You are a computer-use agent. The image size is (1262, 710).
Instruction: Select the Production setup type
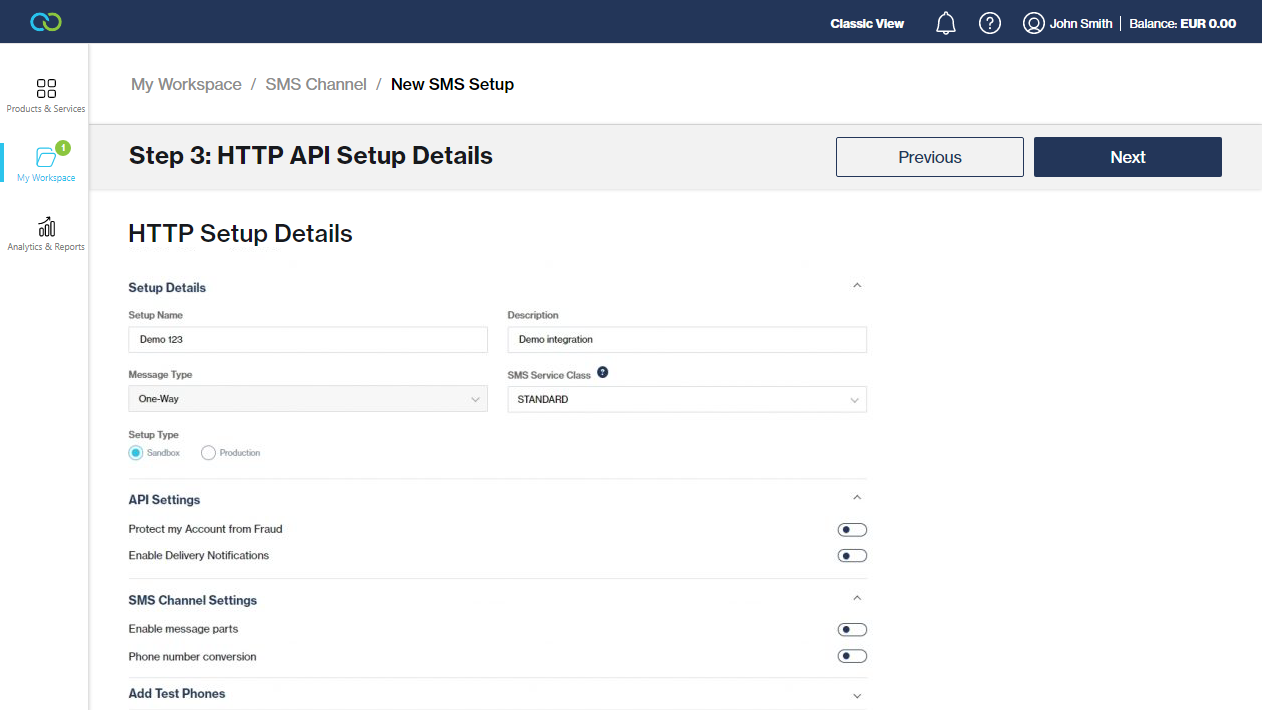coord(208,453)
